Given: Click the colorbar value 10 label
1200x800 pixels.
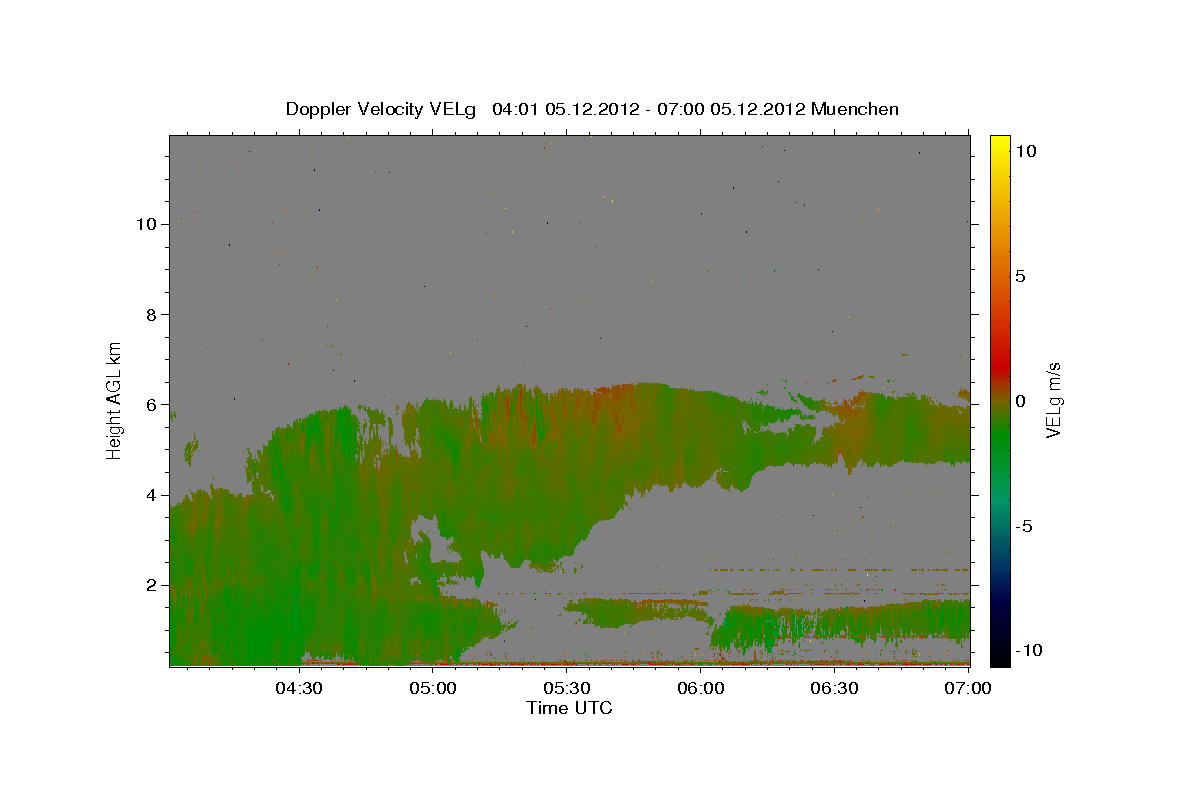Looking at the screenshot, I should pos(1025,151).
